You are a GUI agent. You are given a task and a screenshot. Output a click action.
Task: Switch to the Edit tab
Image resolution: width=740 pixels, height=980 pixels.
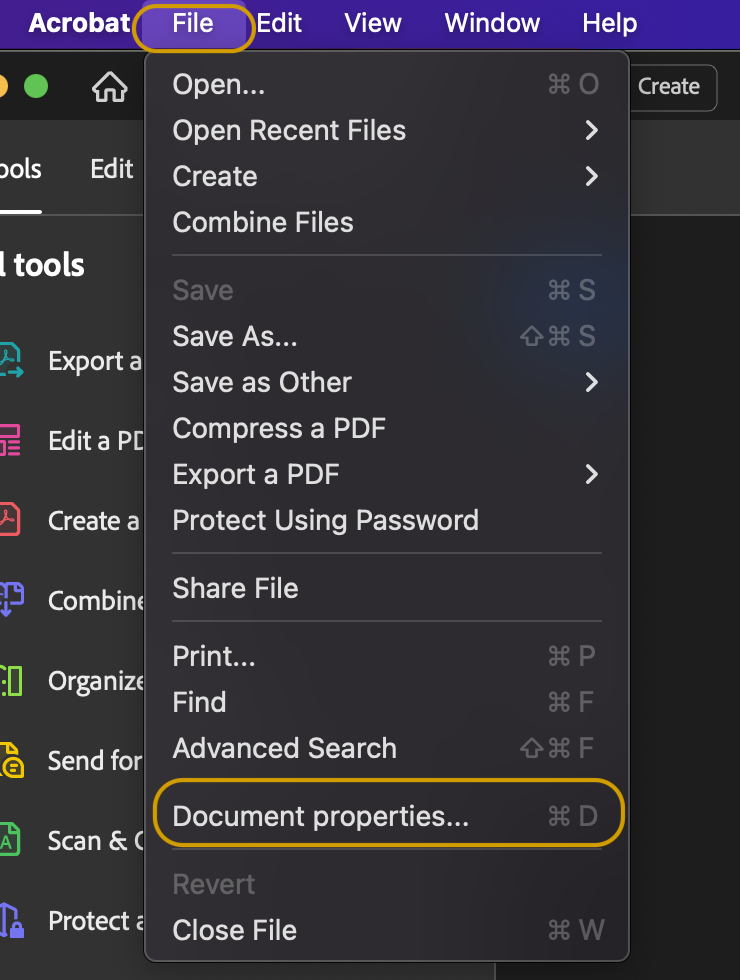pos(112,169)
